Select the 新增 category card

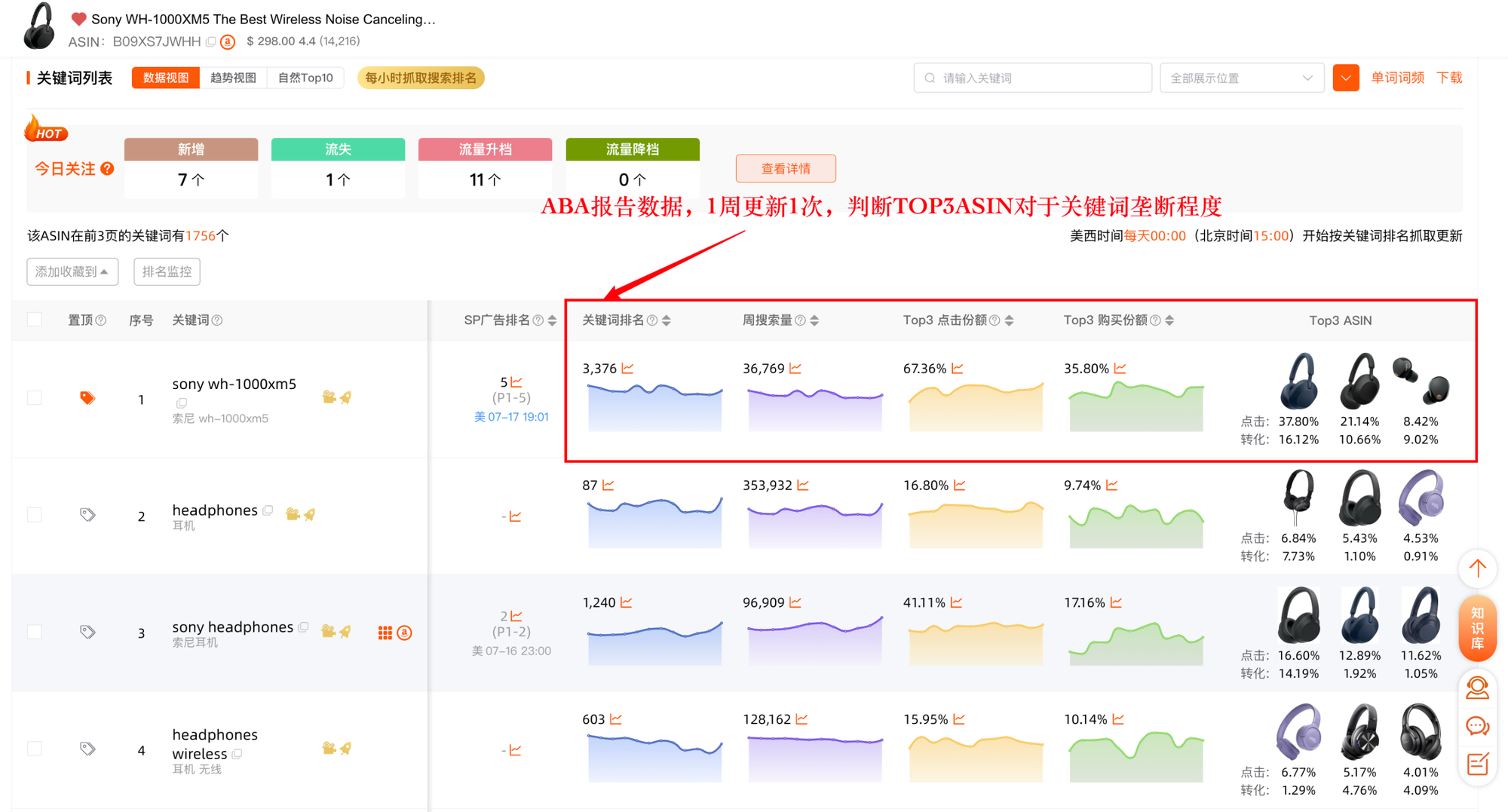click(191, 168)
